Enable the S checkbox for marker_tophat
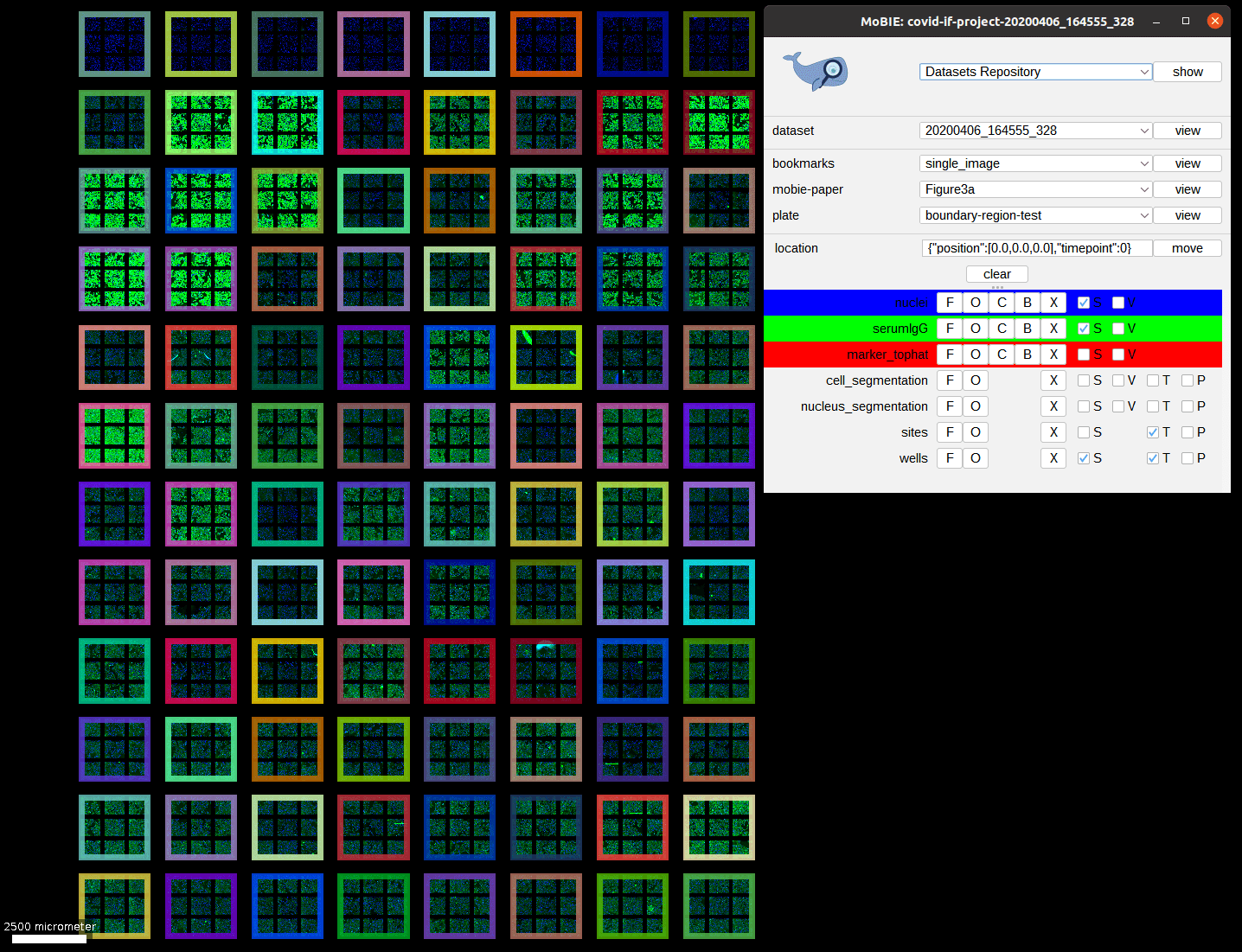1242x952 pixels. [1084, 354]
